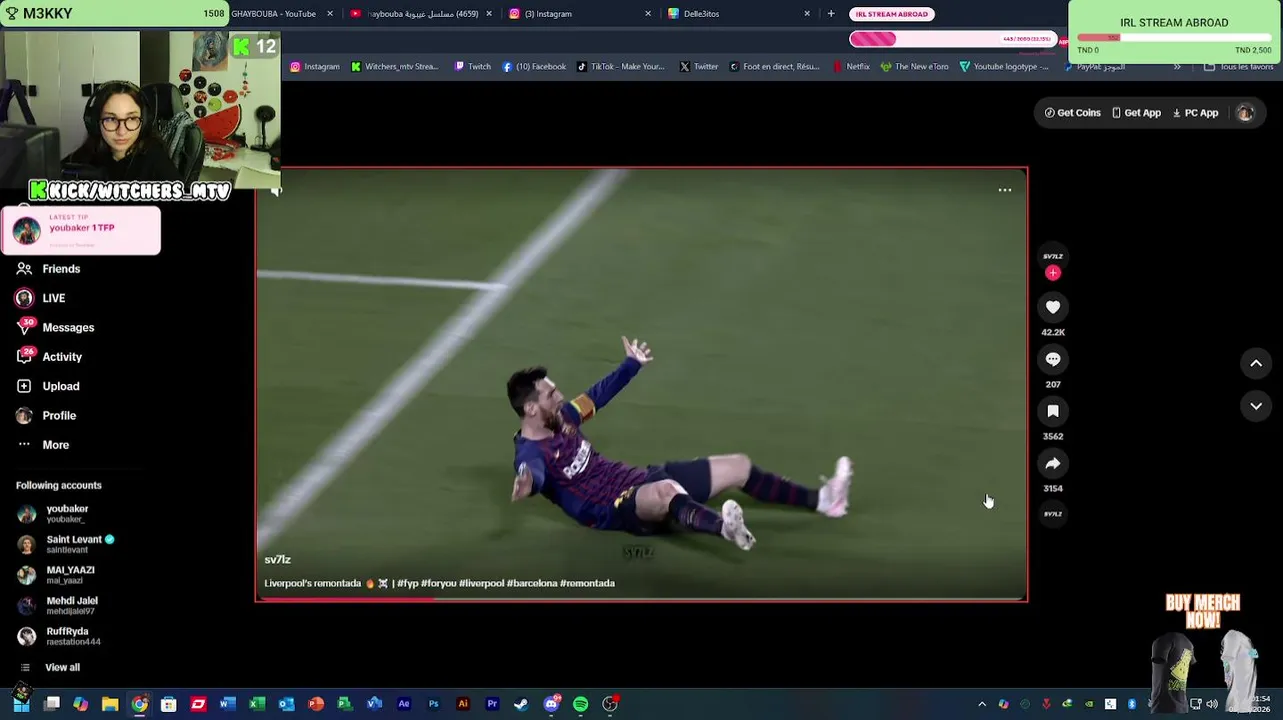Expand the bookmarks overflow chevron
This screenshot has height=720, width=1283.
coord(1177,67)
